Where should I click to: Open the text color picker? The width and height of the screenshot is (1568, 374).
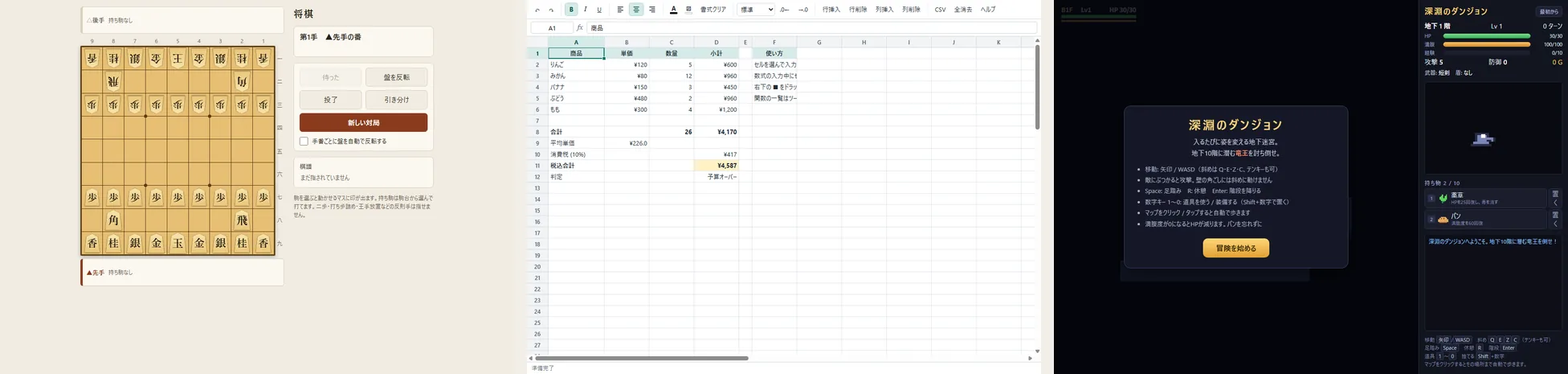[x=673, y=10]
